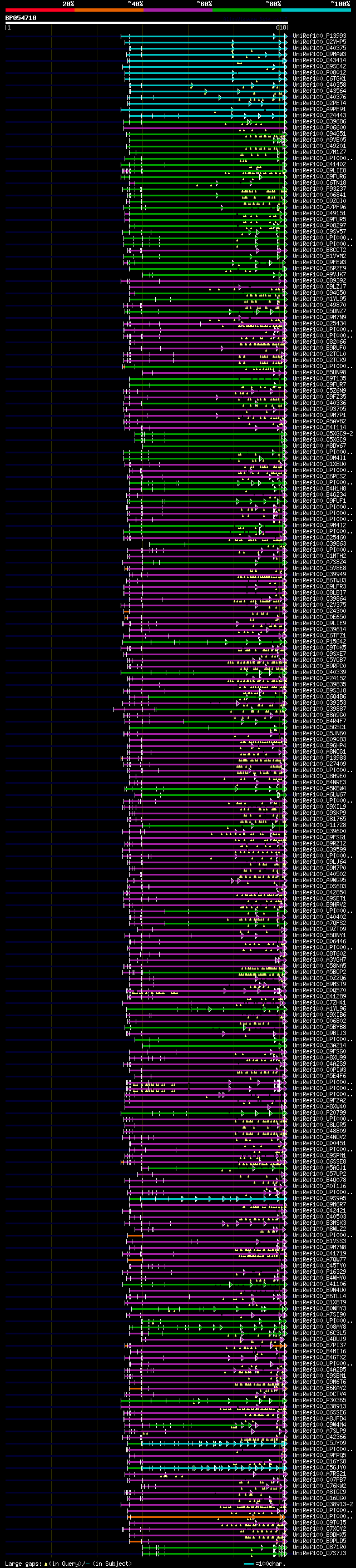
Task: Select label UniRef100_P08297
Action: [x=319, y=226]
